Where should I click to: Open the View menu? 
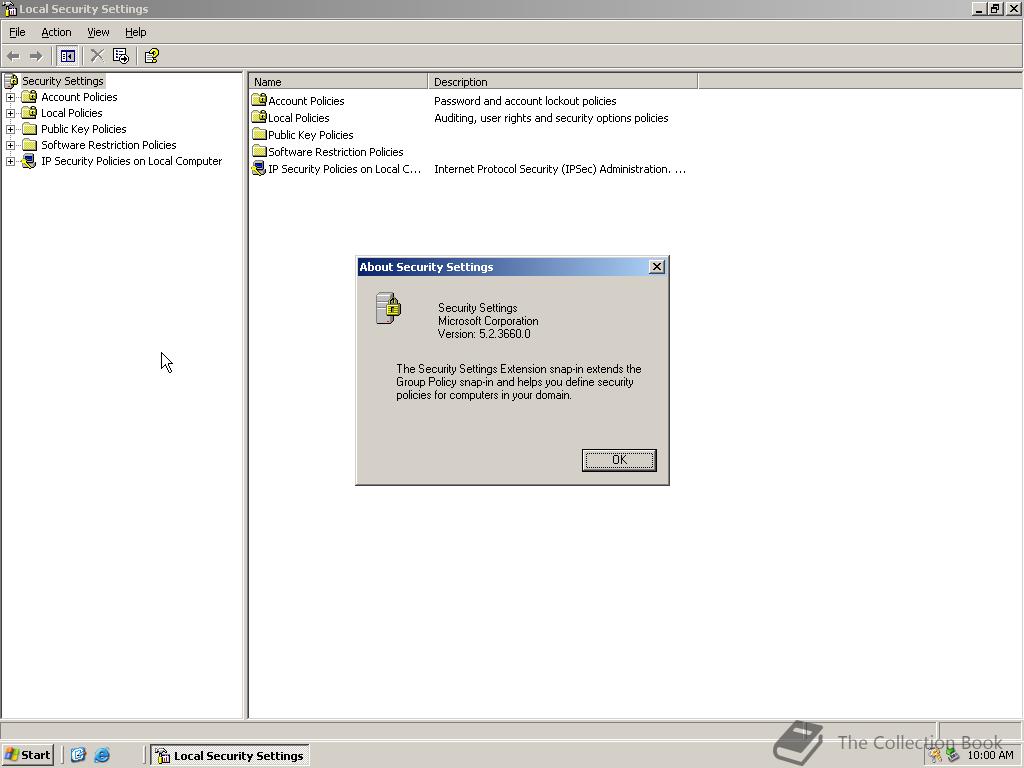98,32
